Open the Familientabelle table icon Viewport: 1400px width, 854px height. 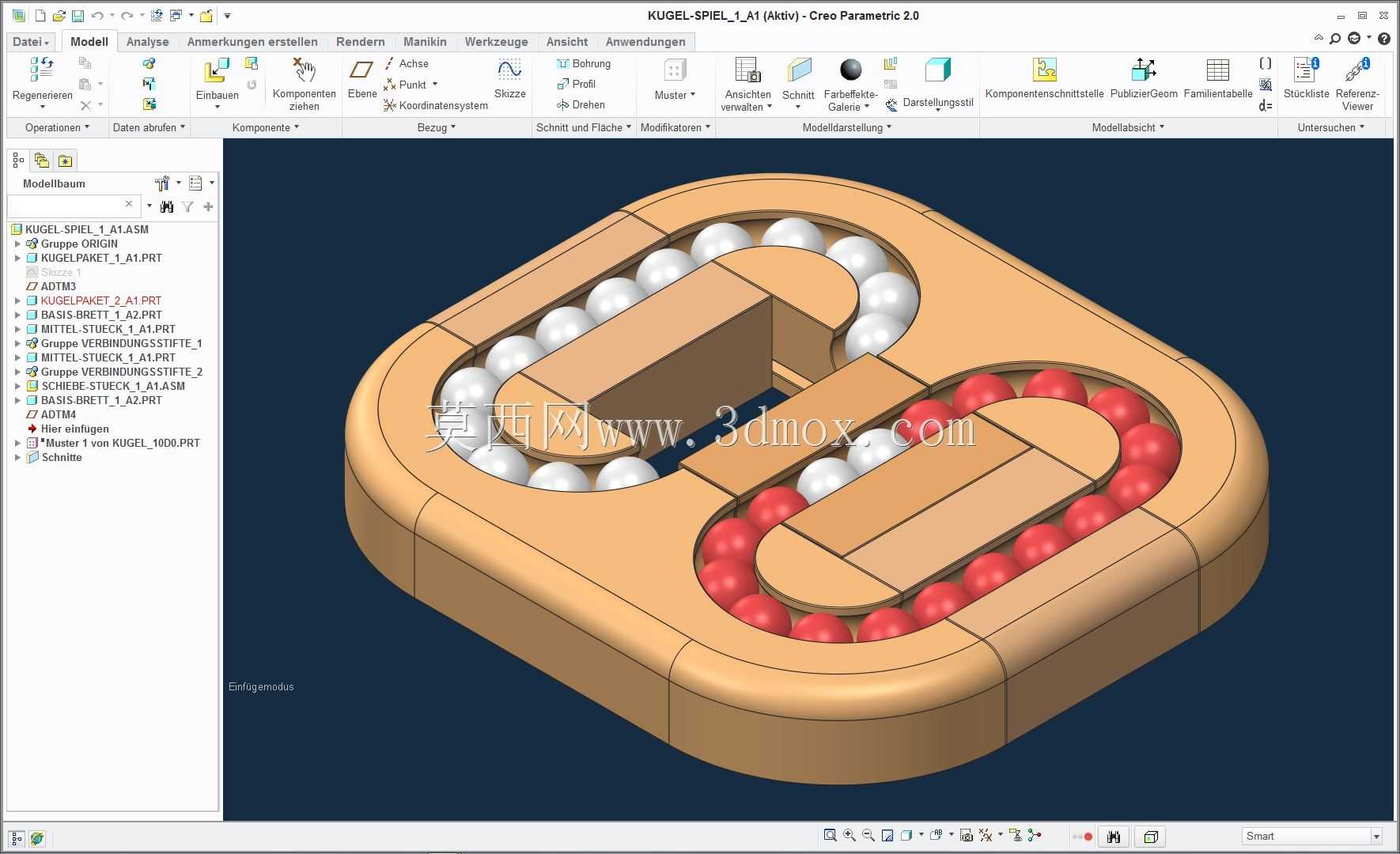coord(1217,70)
